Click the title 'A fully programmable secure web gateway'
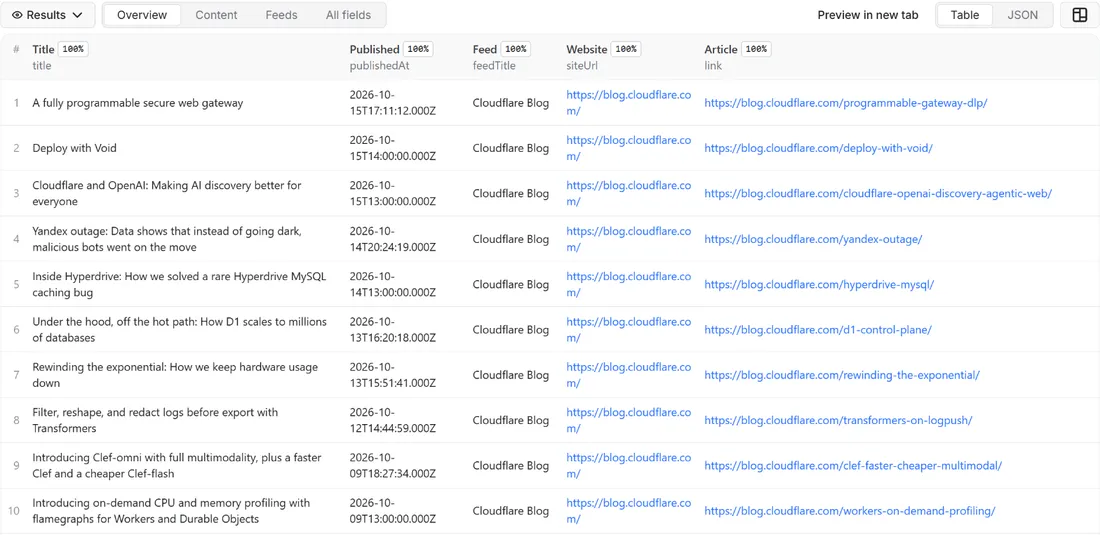 pos(138,102)
